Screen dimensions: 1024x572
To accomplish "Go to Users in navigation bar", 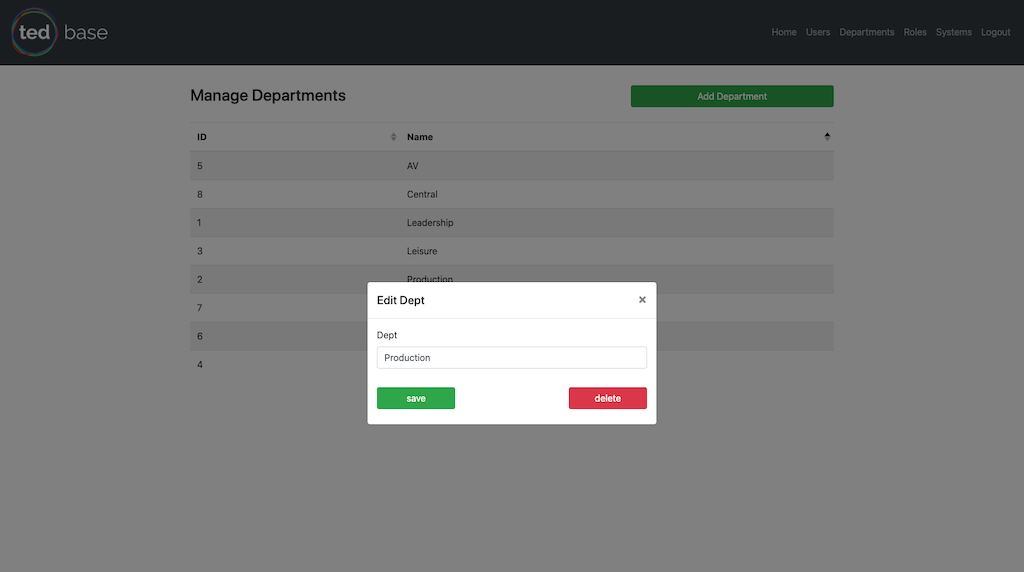I will tap(818, 32).
